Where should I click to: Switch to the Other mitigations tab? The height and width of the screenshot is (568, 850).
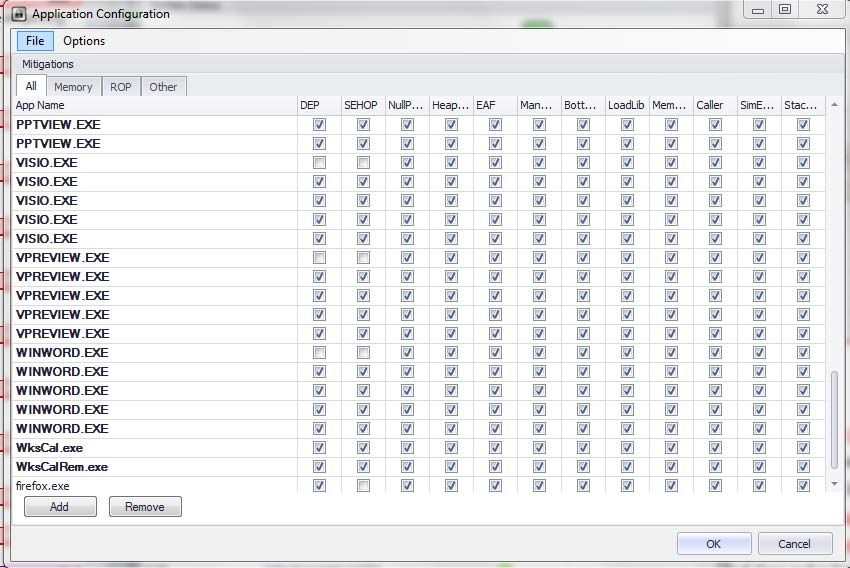pyautogui.click(x=163, y=87)
